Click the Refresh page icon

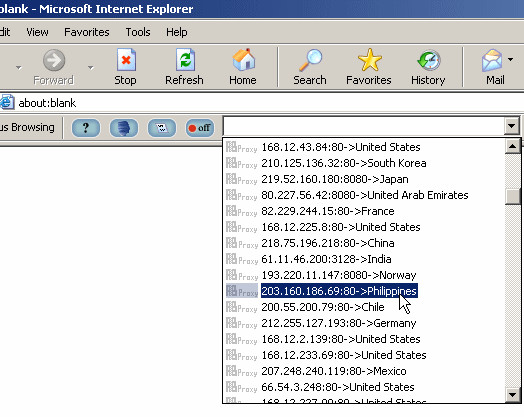pyautogui.click(x=185, y=60)
